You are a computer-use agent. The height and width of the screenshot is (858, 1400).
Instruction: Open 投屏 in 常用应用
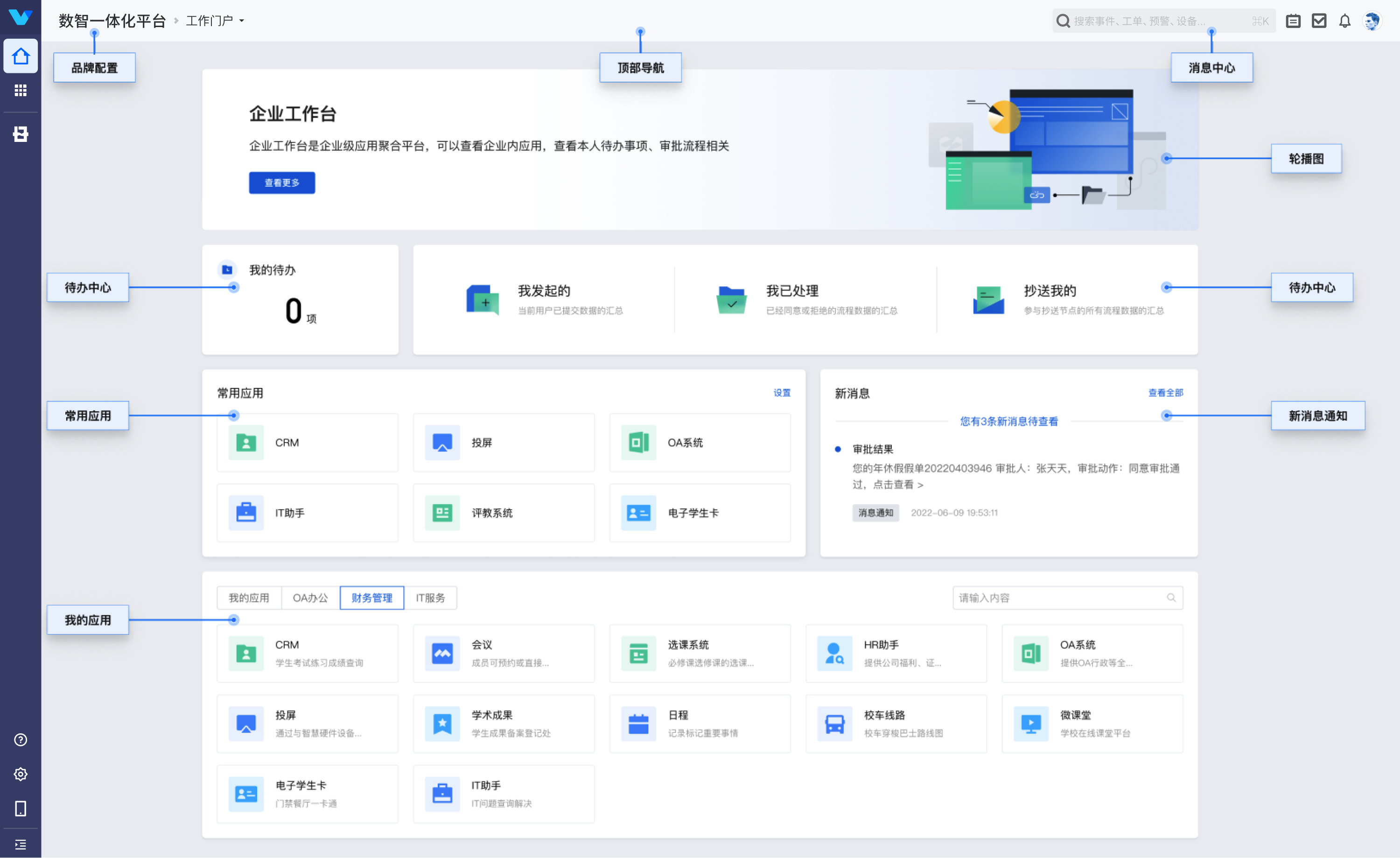point(504,443)
